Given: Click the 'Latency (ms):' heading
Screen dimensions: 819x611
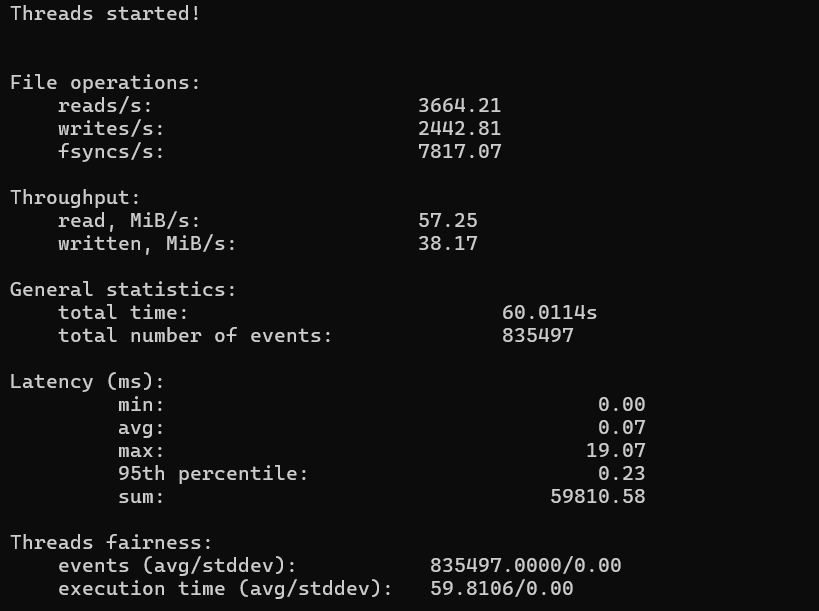Looking at the screenshot, I should pyautogui.click(x=87, y=381).
